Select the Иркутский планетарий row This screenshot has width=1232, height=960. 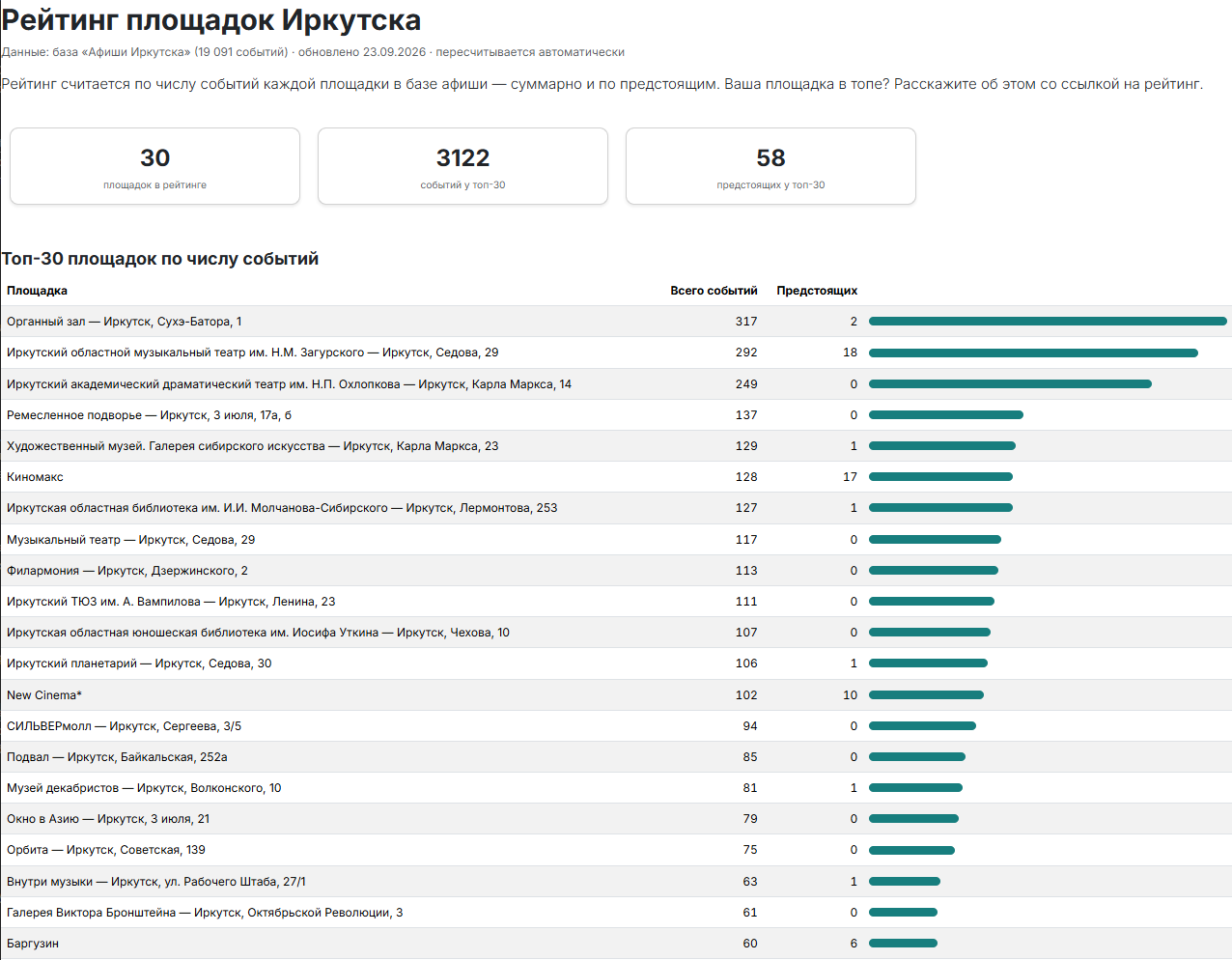click(616, 664)
